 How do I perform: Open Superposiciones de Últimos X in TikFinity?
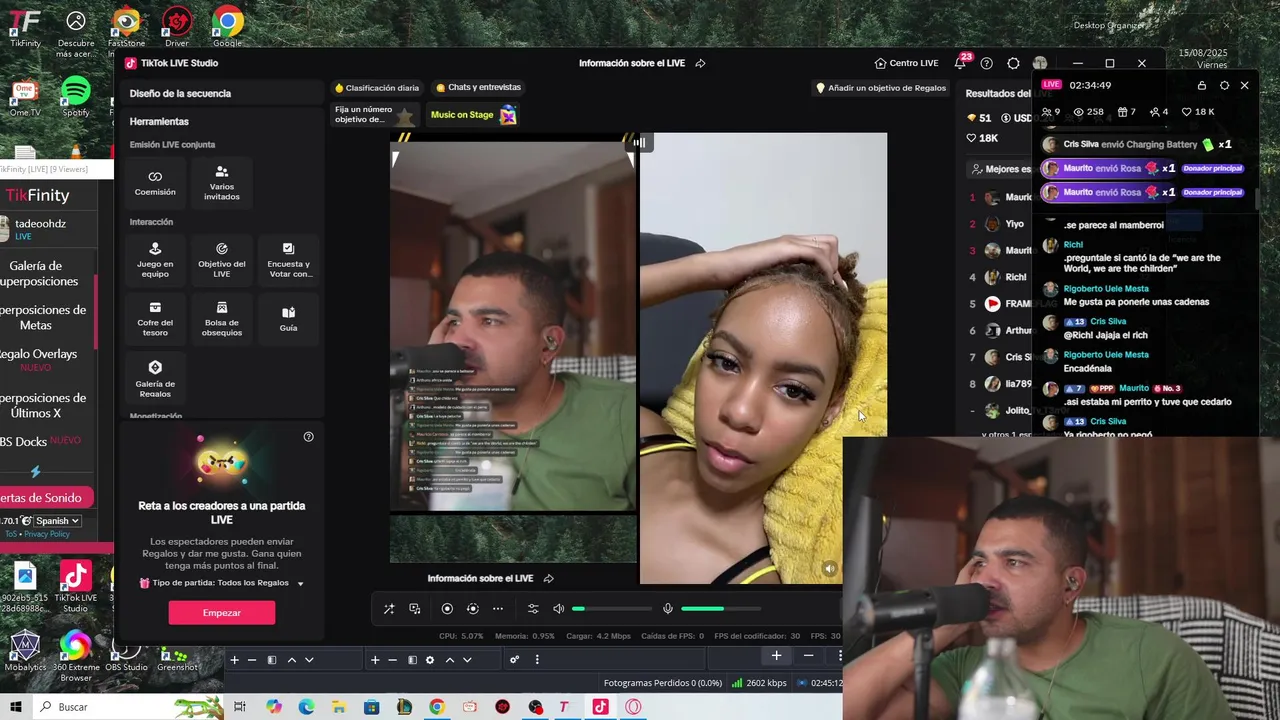coord(40,405)
